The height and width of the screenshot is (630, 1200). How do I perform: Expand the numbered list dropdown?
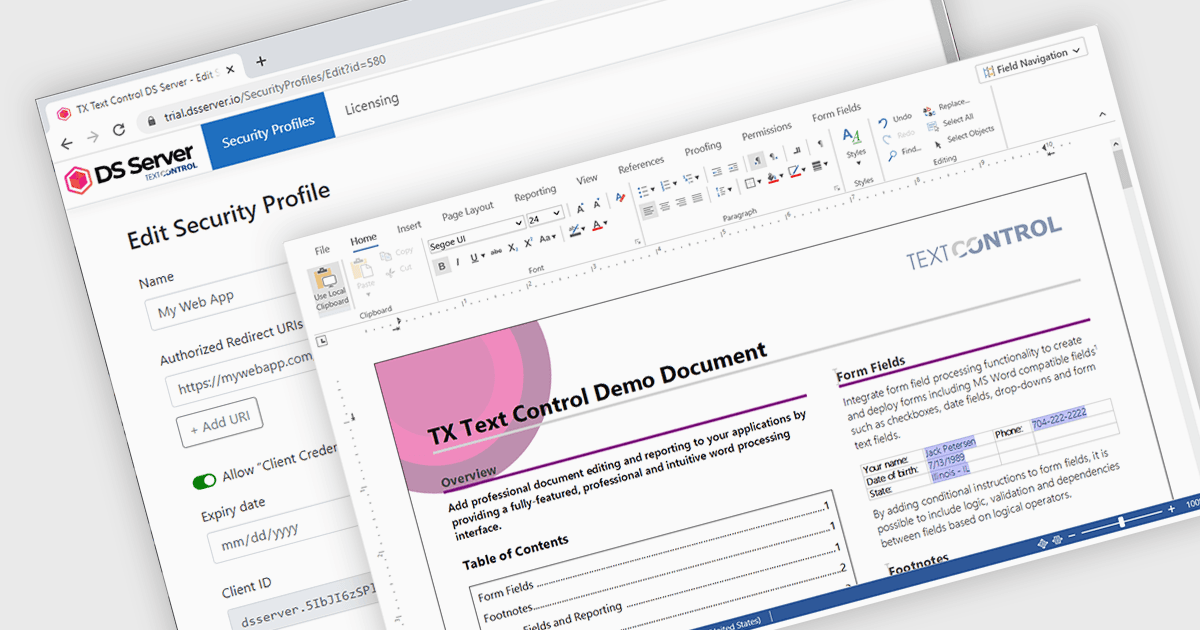coord(675,183)
